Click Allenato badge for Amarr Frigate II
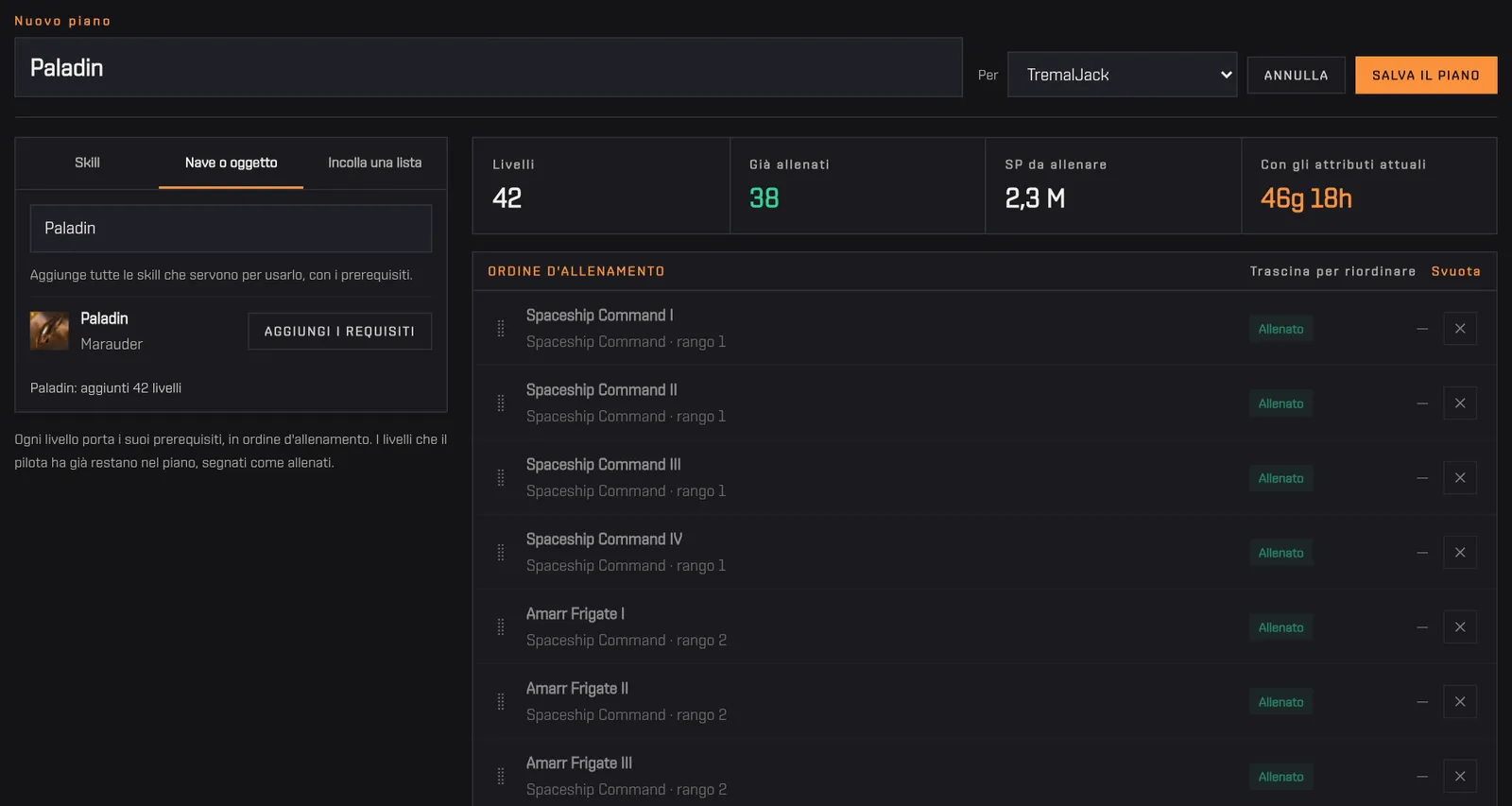 [x=1280, y=702]
